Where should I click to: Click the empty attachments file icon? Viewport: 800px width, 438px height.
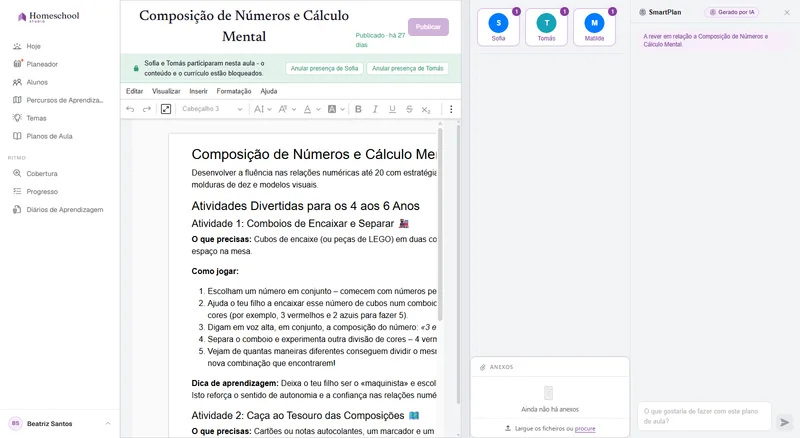548,393
